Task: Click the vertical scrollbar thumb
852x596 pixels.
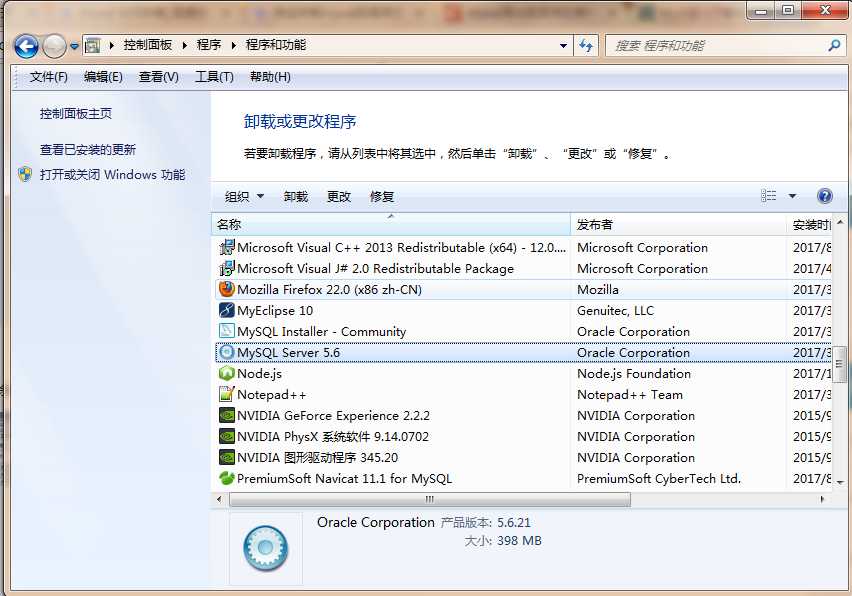Action: tap(840, 364)
